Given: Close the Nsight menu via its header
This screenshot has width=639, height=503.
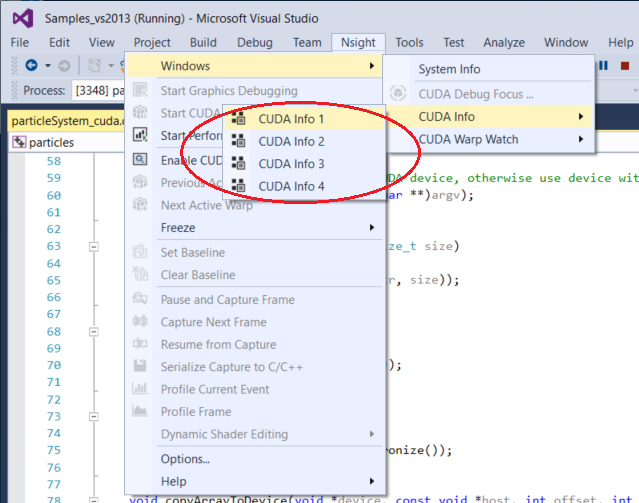Looking at the screenshot, I should (358, 42).
